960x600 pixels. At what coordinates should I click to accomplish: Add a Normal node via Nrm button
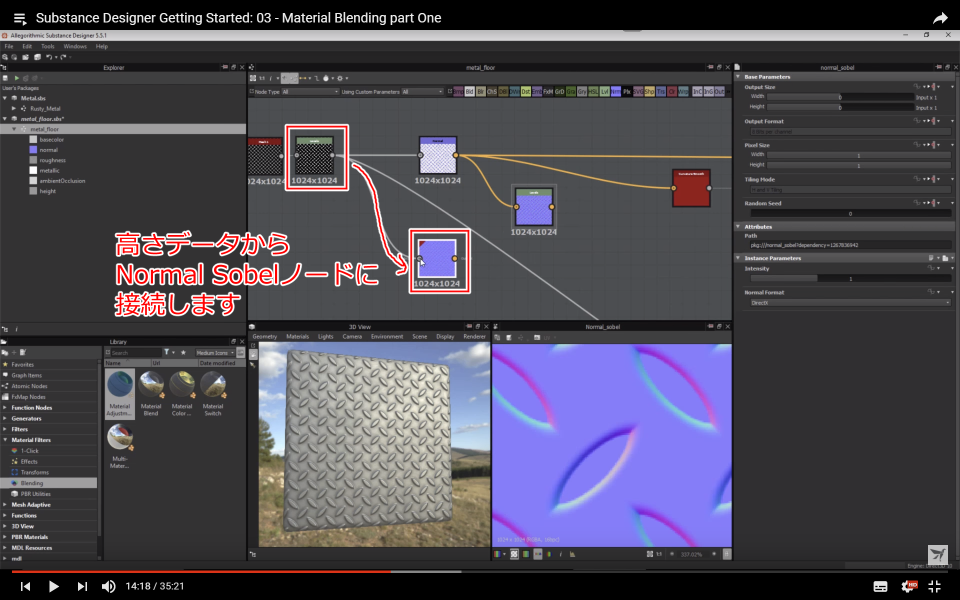[615, 92]
